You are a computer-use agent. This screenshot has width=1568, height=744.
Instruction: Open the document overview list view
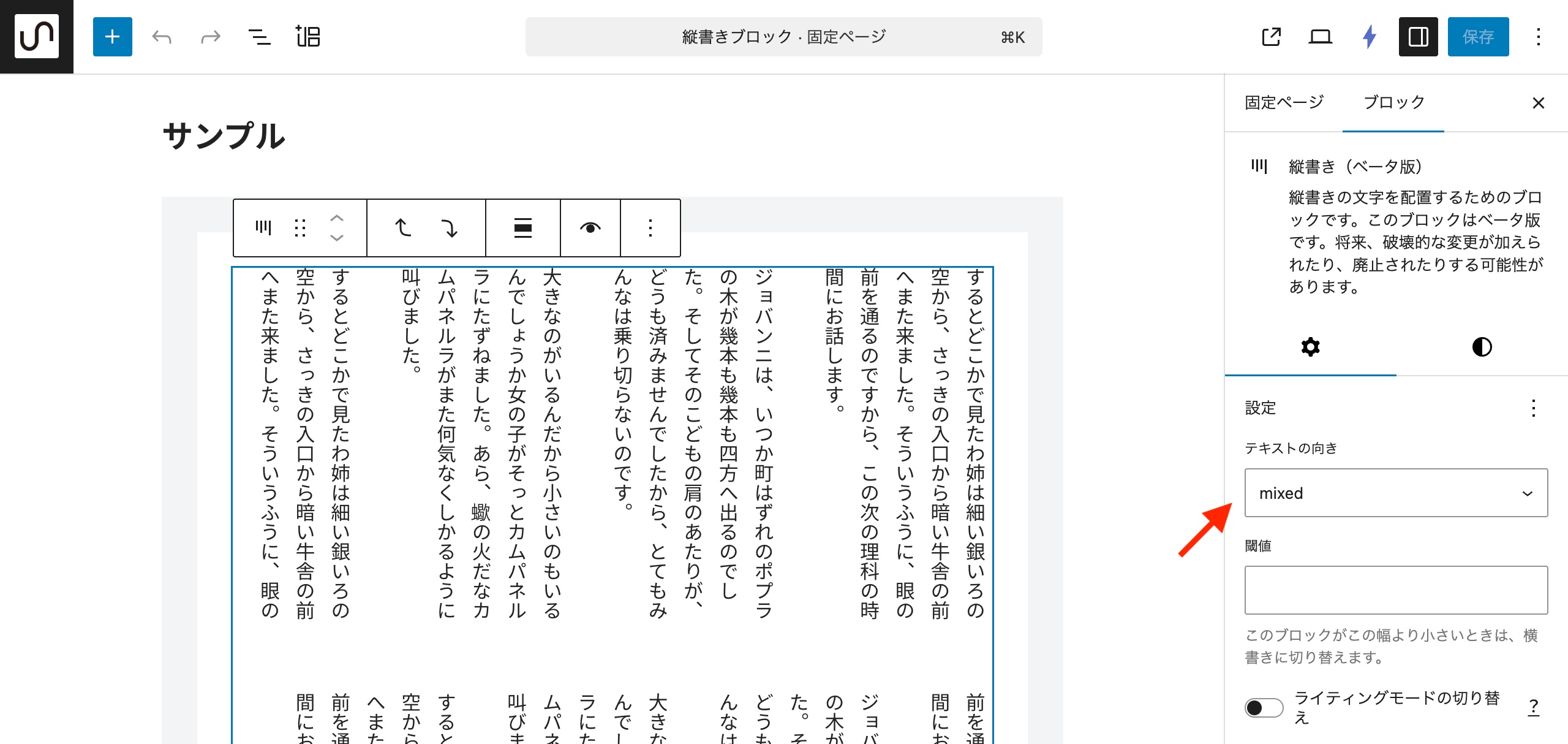(259, 37)
